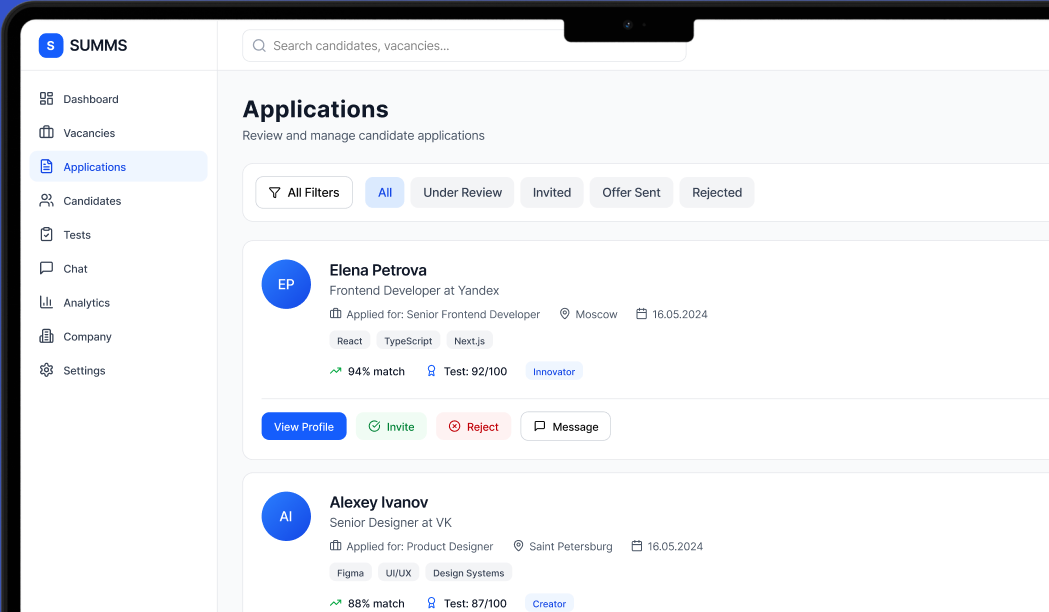Click briefcase icon beside Product Designer
1049x612 pixels.
coord(336,546)
